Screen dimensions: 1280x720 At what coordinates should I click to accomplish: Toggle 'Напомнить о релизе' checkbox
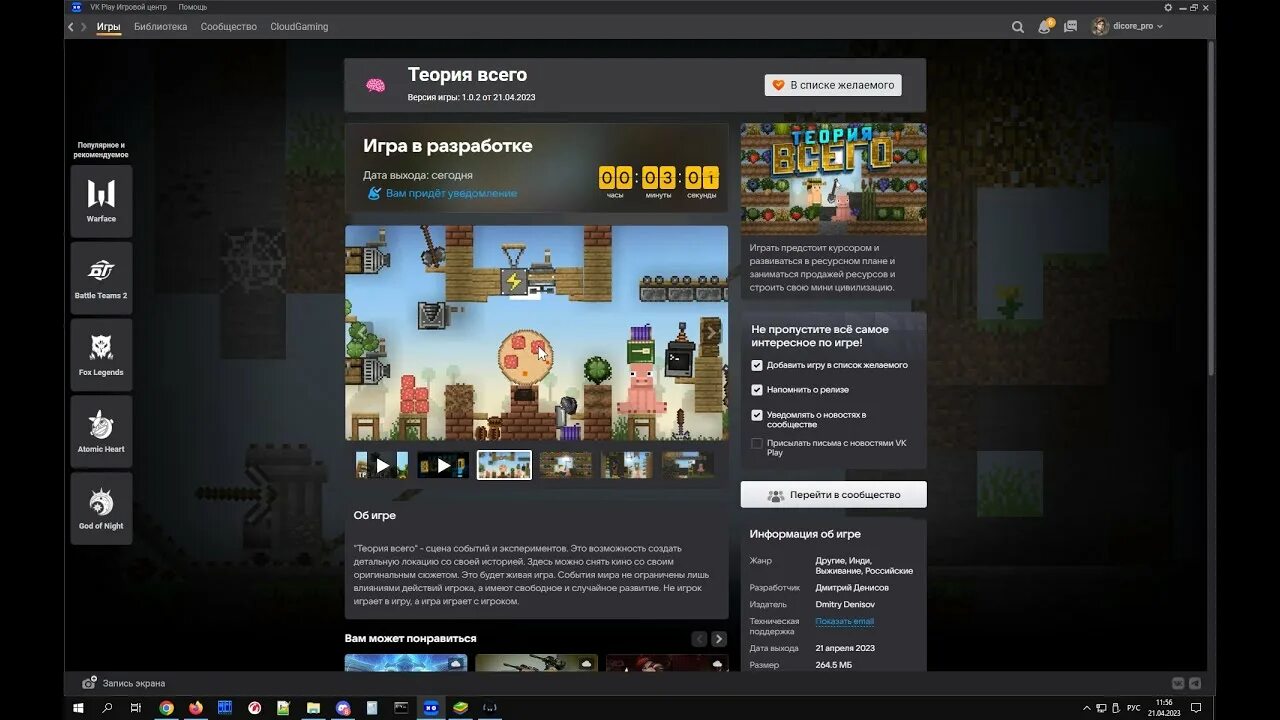coord(757,390)
